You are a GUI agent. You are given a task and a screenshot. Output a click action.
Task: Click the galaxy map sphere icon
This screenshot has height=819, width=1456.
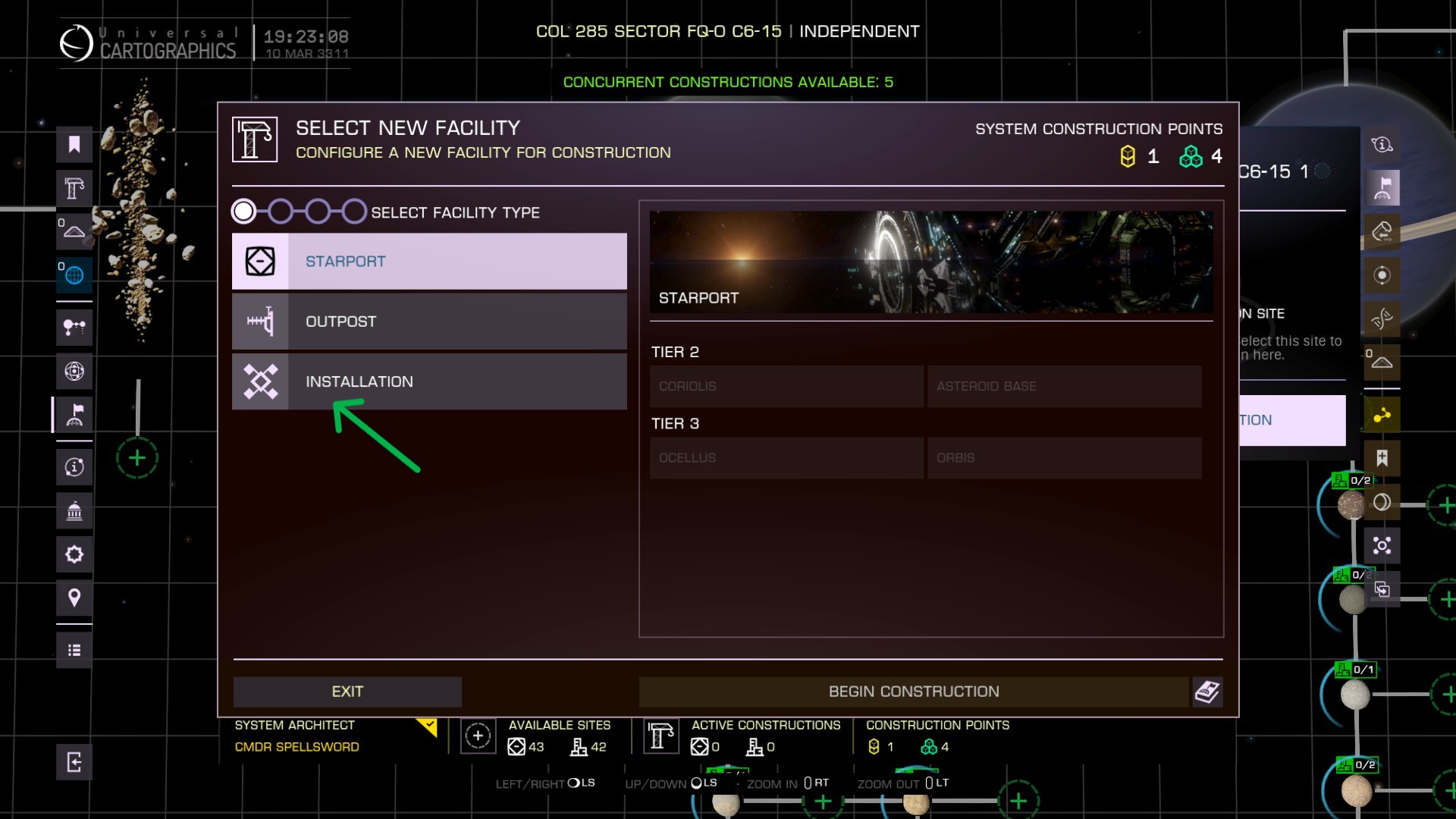74,371
